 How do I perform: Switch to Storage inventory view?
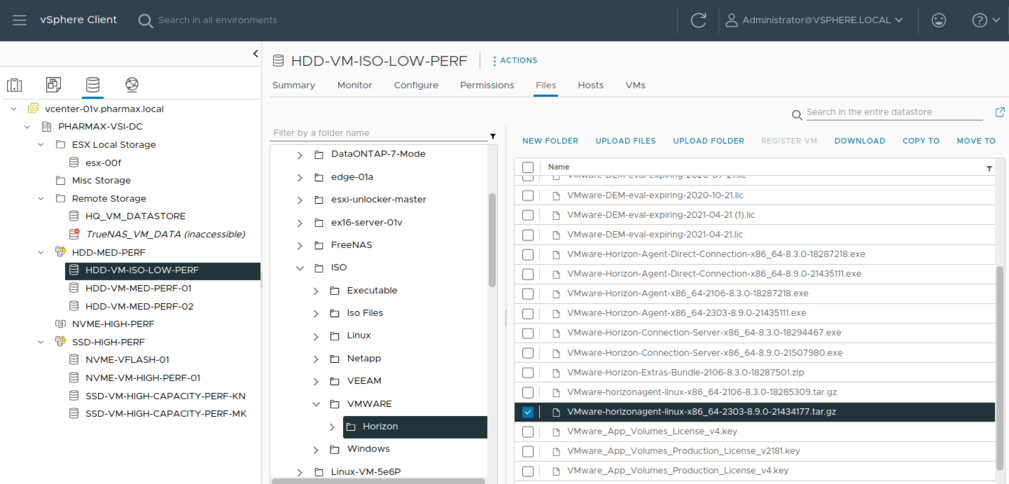93,84
